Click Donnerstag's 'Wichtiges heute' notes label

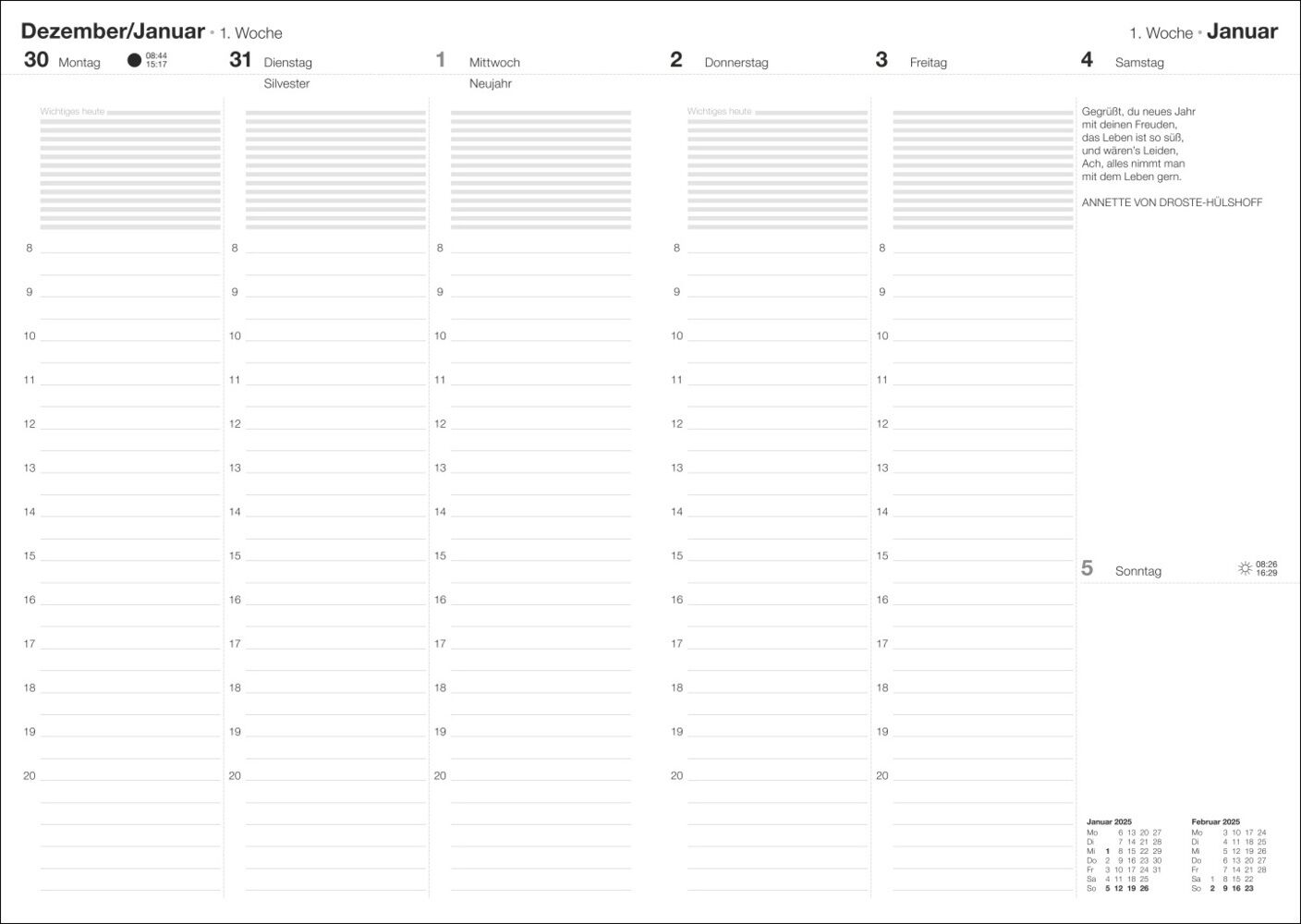(719, 112)
